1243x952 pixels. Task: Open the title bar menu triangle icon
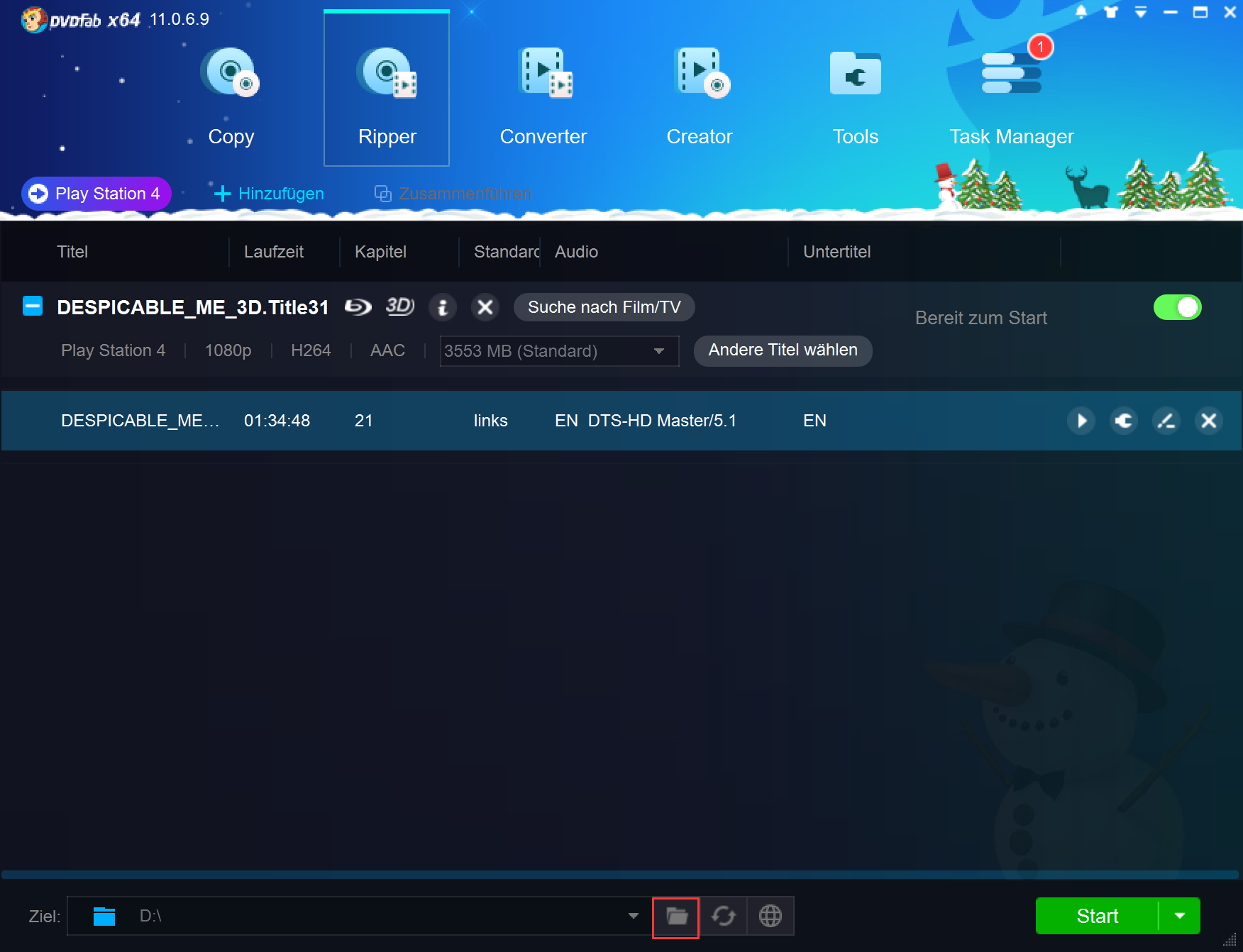point(1141,12)
